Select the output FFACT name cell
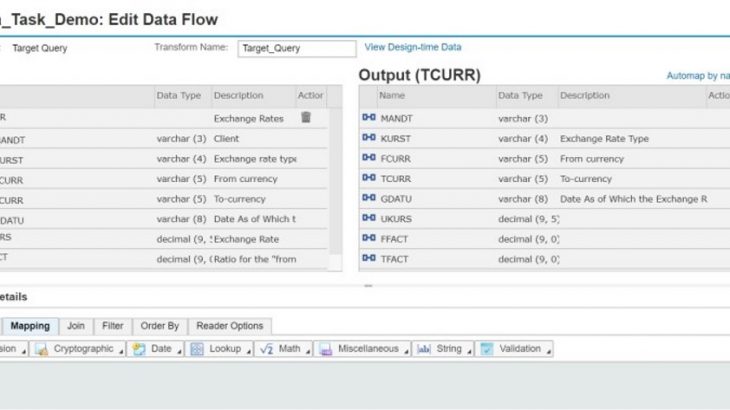730x410 pixels. tap(394, 239)
